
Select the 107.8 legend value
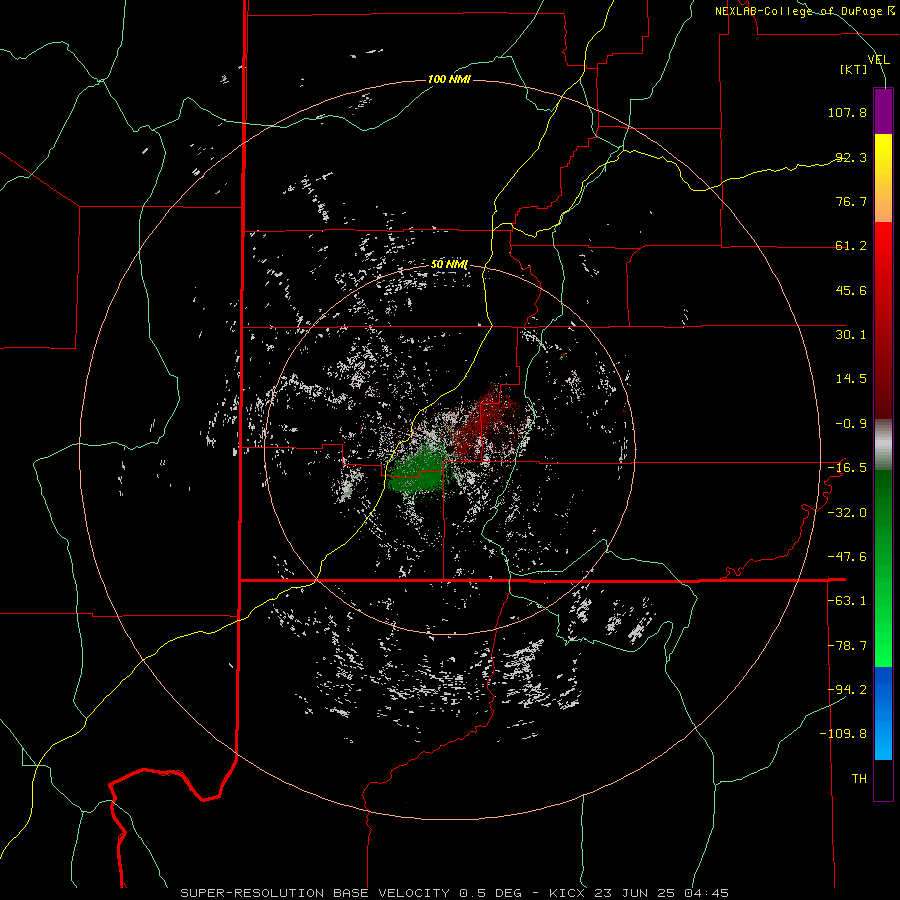[847, 112]
